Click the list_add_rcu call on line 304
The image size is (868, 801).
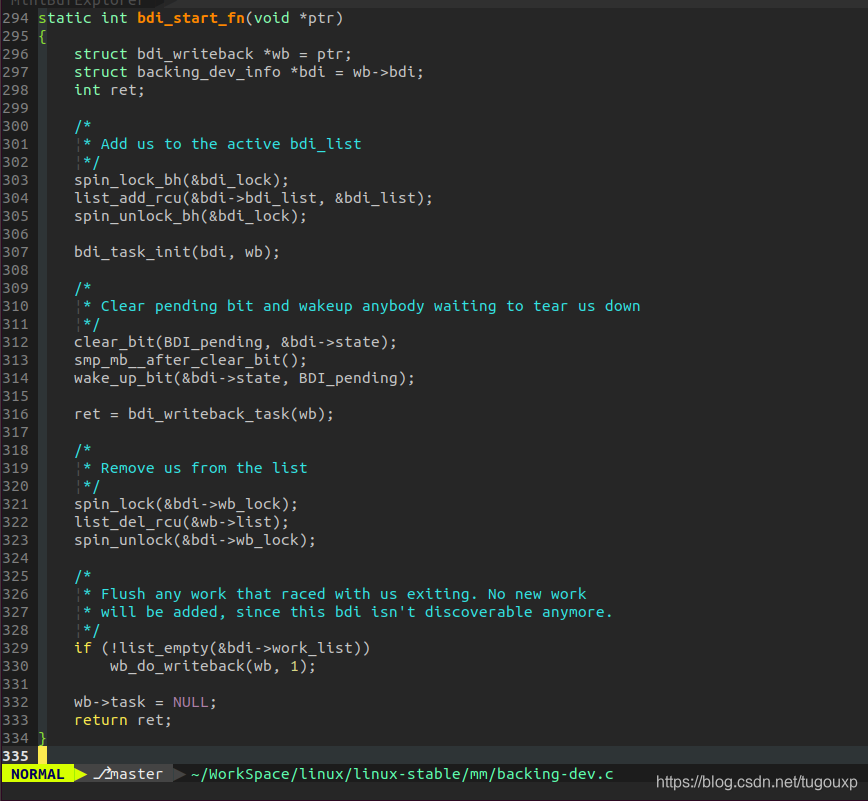[254, 198]
